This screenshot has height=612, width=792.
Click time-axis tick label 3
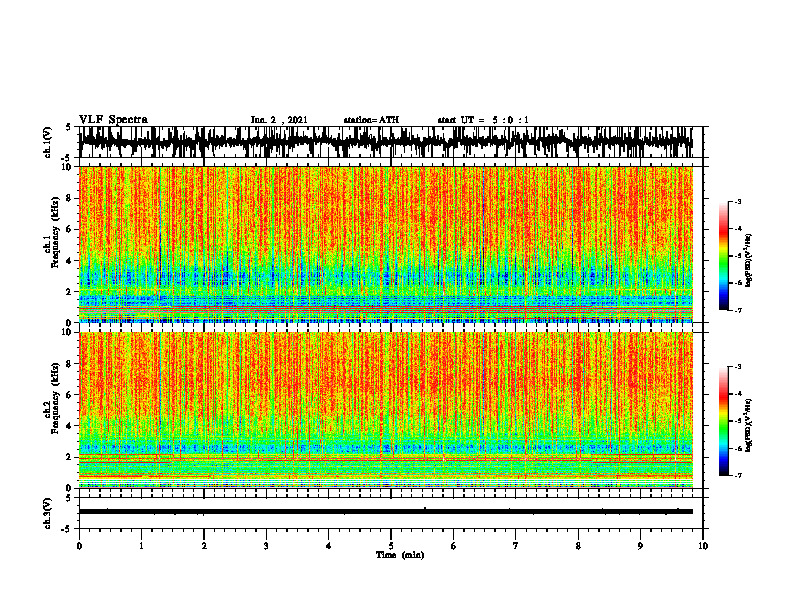coord(266,546)
